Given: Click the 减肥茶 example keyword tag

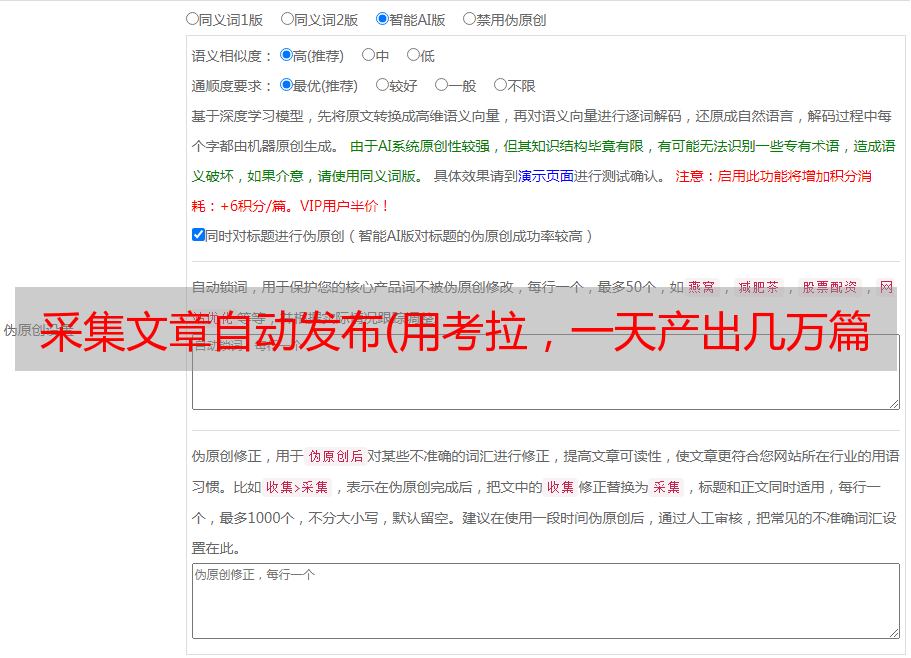Looking at the screenshot, I should pyautogui.click(x=758, y=287).
